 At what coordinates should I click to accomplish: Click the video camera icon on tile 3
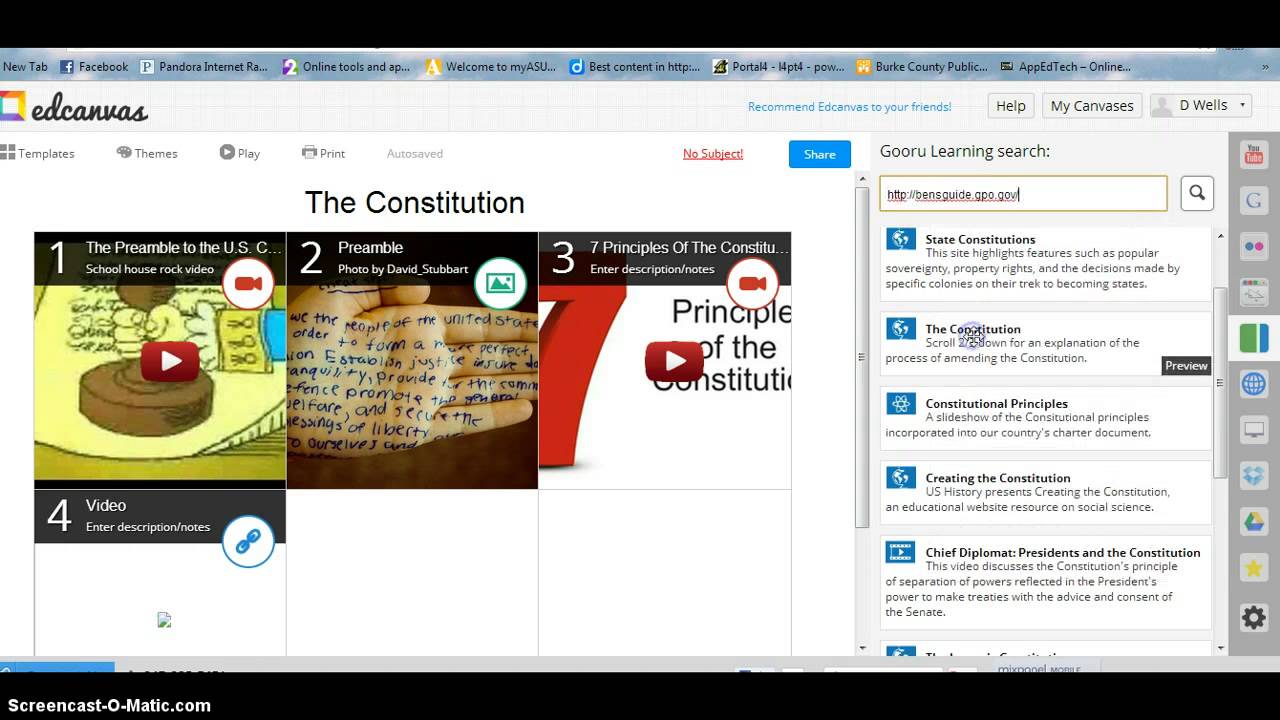[752, 284]
